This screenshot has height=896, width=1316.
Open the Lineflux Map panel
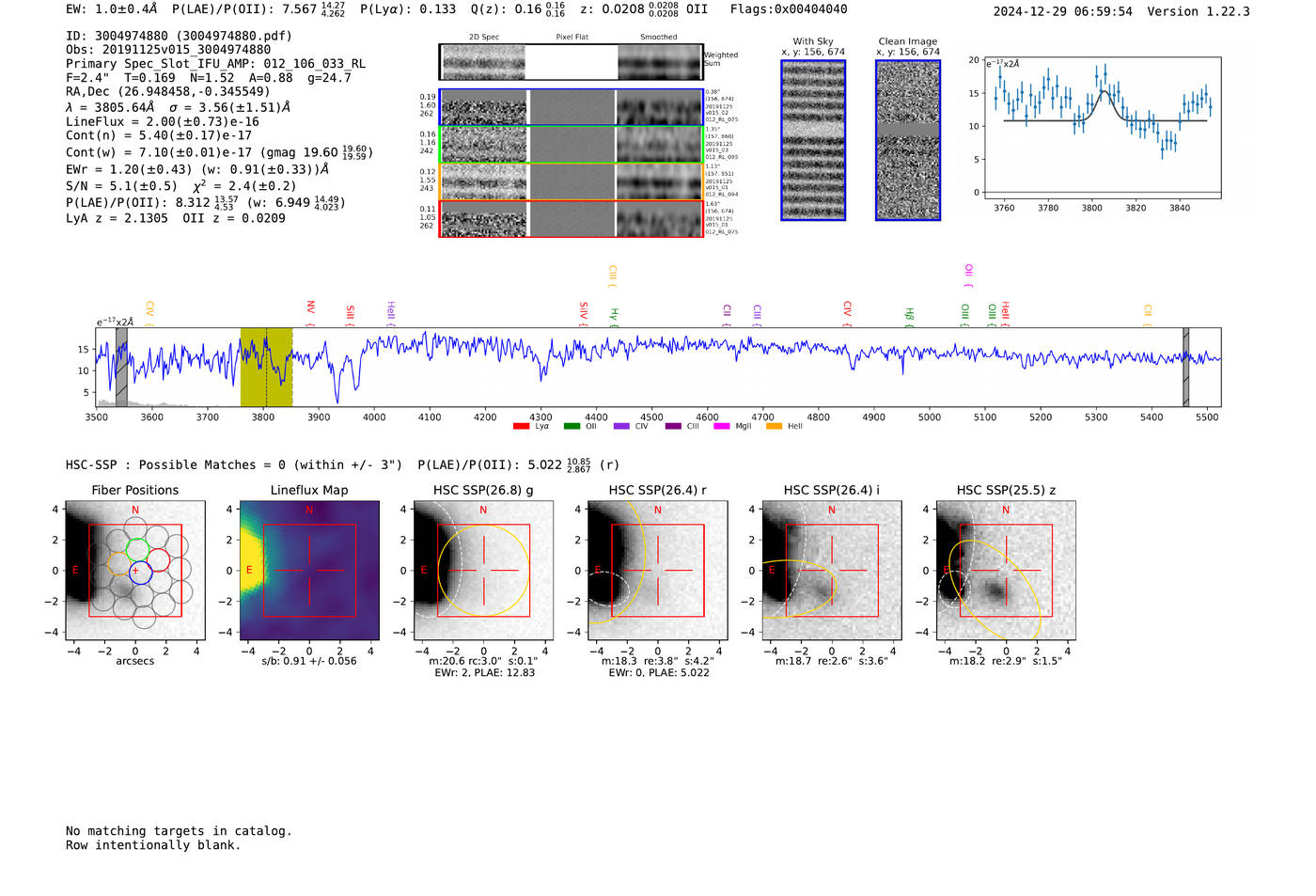[x=309, y=571]
